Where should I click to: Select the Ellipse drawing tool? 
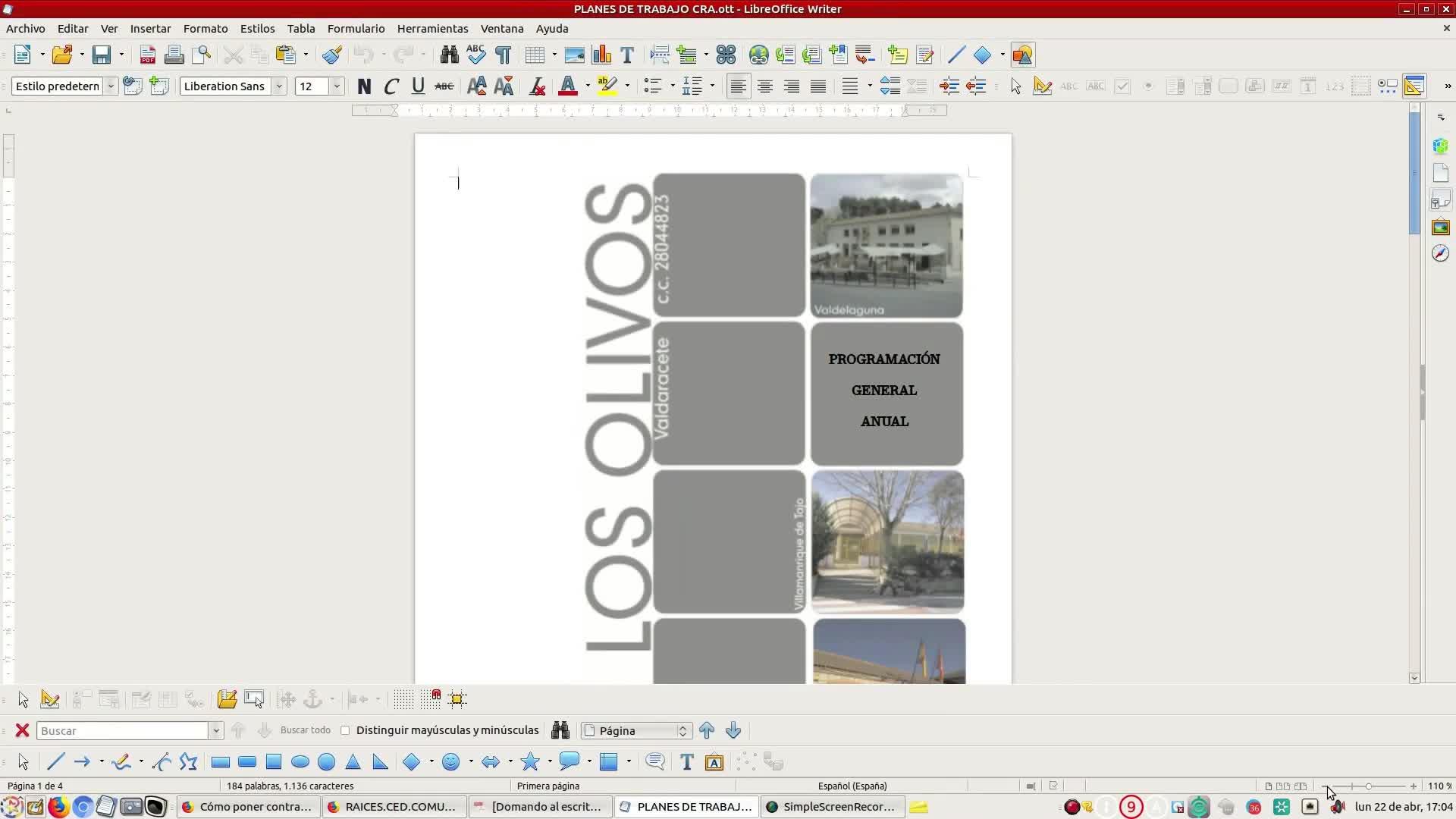300,762
